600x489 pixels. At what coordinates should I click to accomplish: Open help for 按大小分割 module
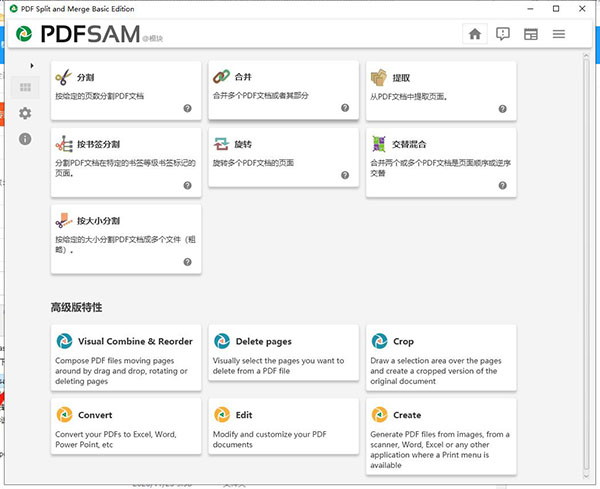point(188,262)
